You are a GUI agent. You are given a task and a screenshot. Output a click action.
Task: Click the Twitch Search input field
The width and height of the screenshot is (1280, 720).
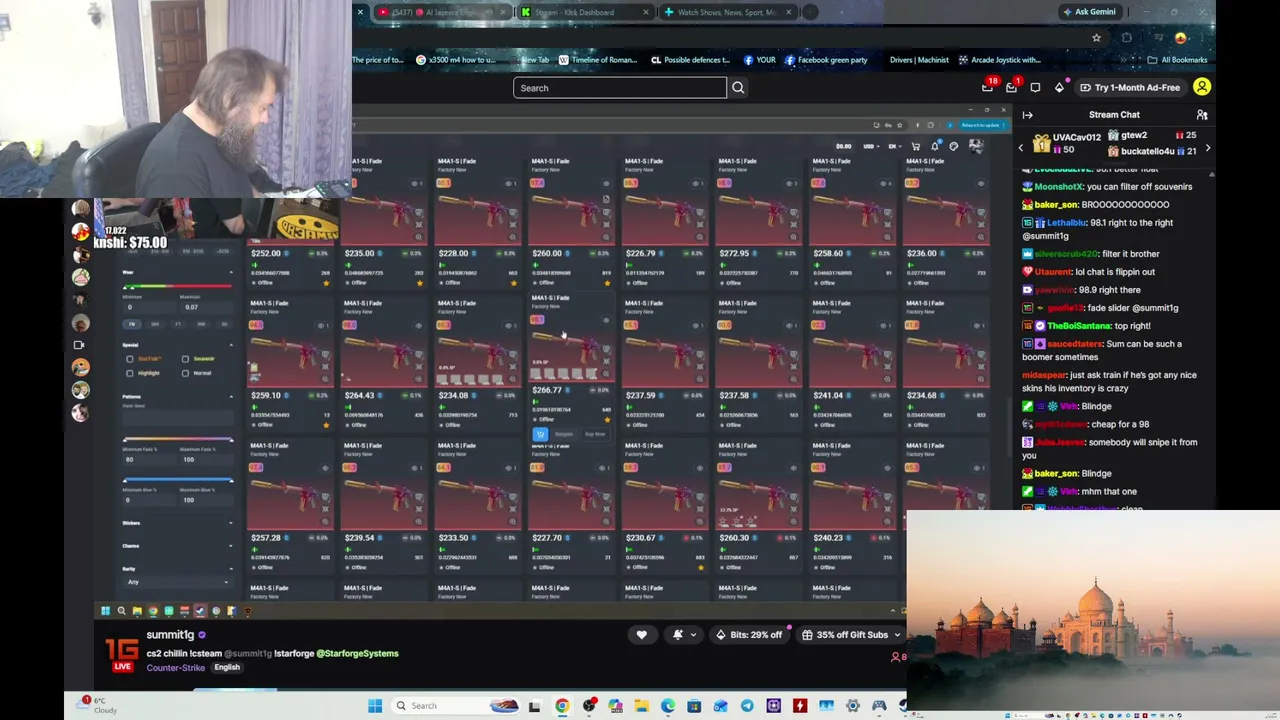pyautogui.click(x=620, y=88)
